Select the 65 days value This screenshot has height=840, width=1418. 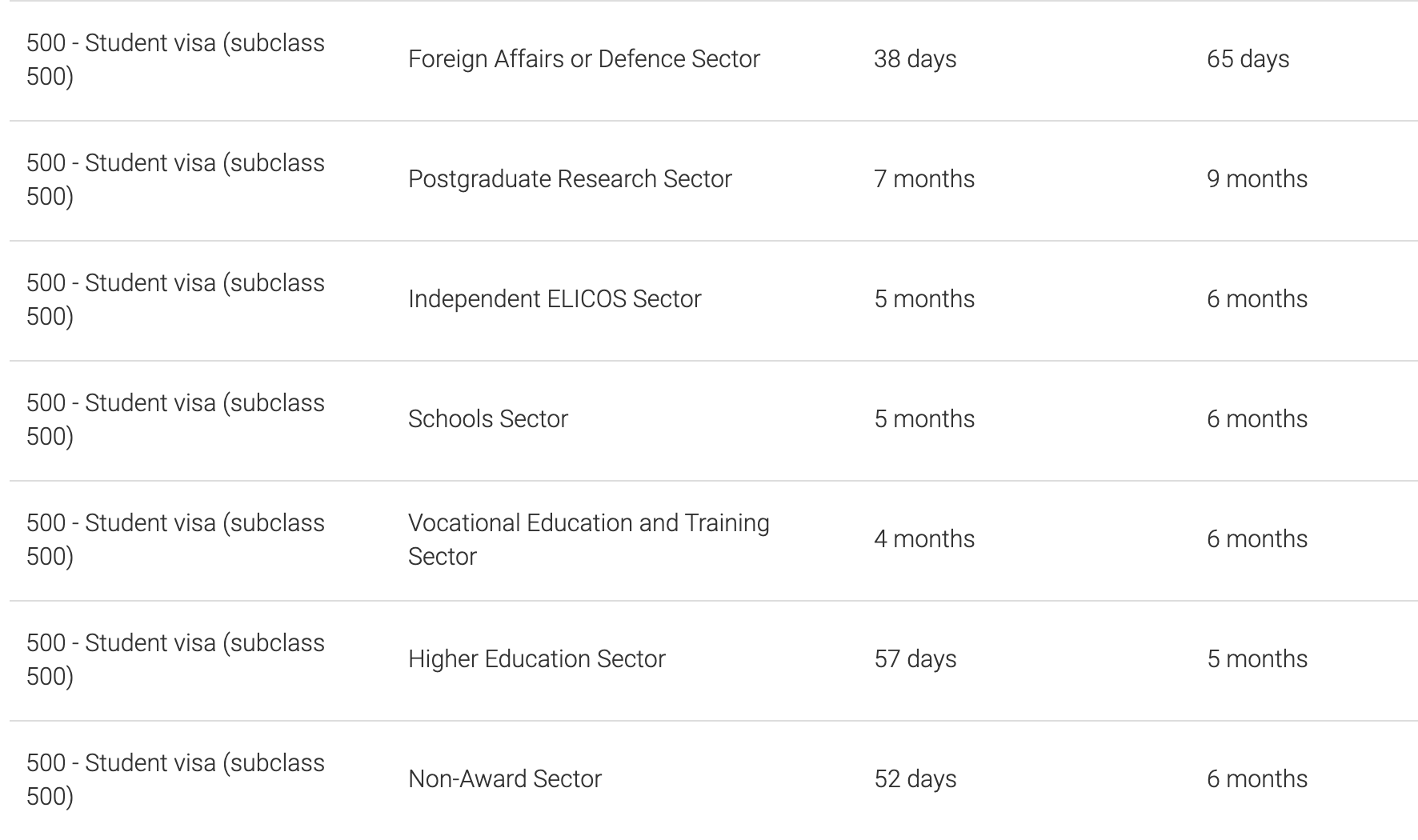1248,59
